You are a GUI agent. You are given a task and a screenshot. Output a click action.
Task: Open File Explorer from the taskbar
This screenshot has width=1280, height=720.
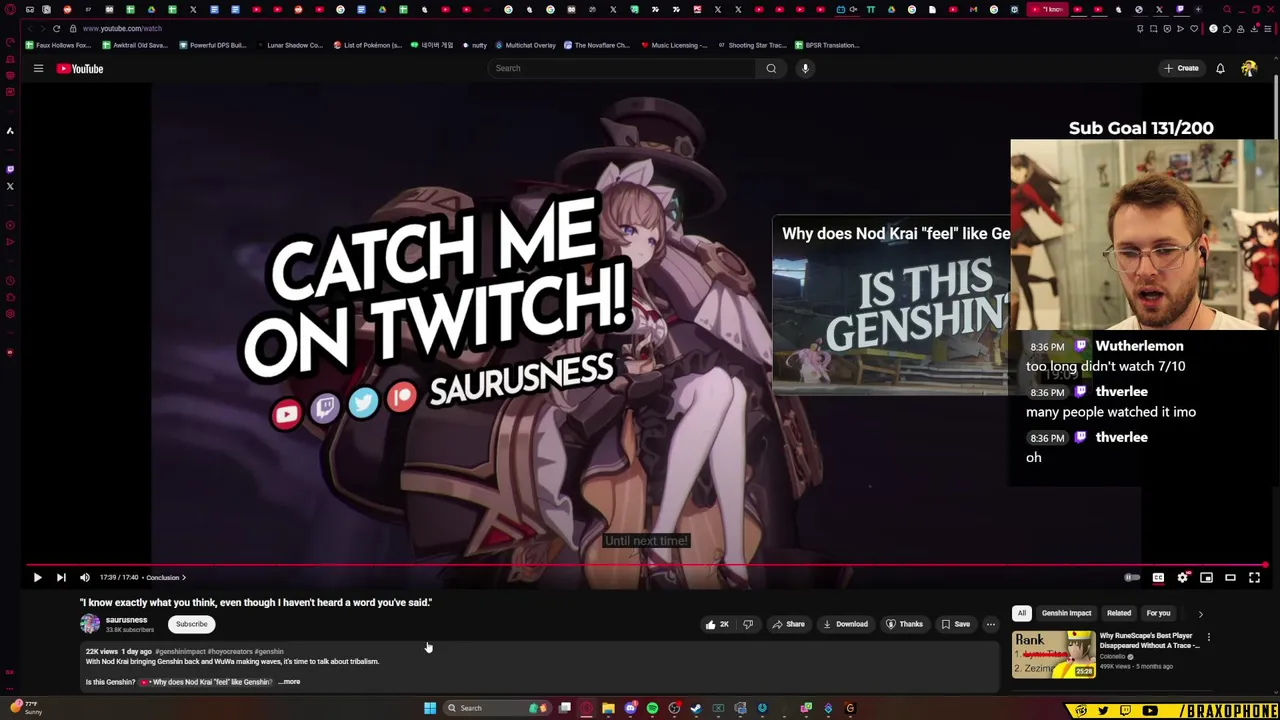[608, 708]
